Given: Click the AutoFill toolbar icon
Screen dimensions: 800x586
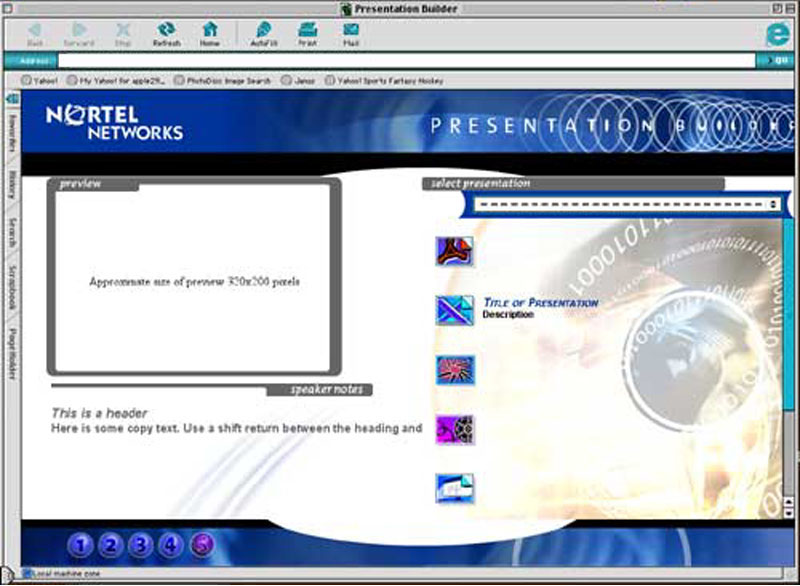Looking at the screenshot, I should [x=262, y=33].
